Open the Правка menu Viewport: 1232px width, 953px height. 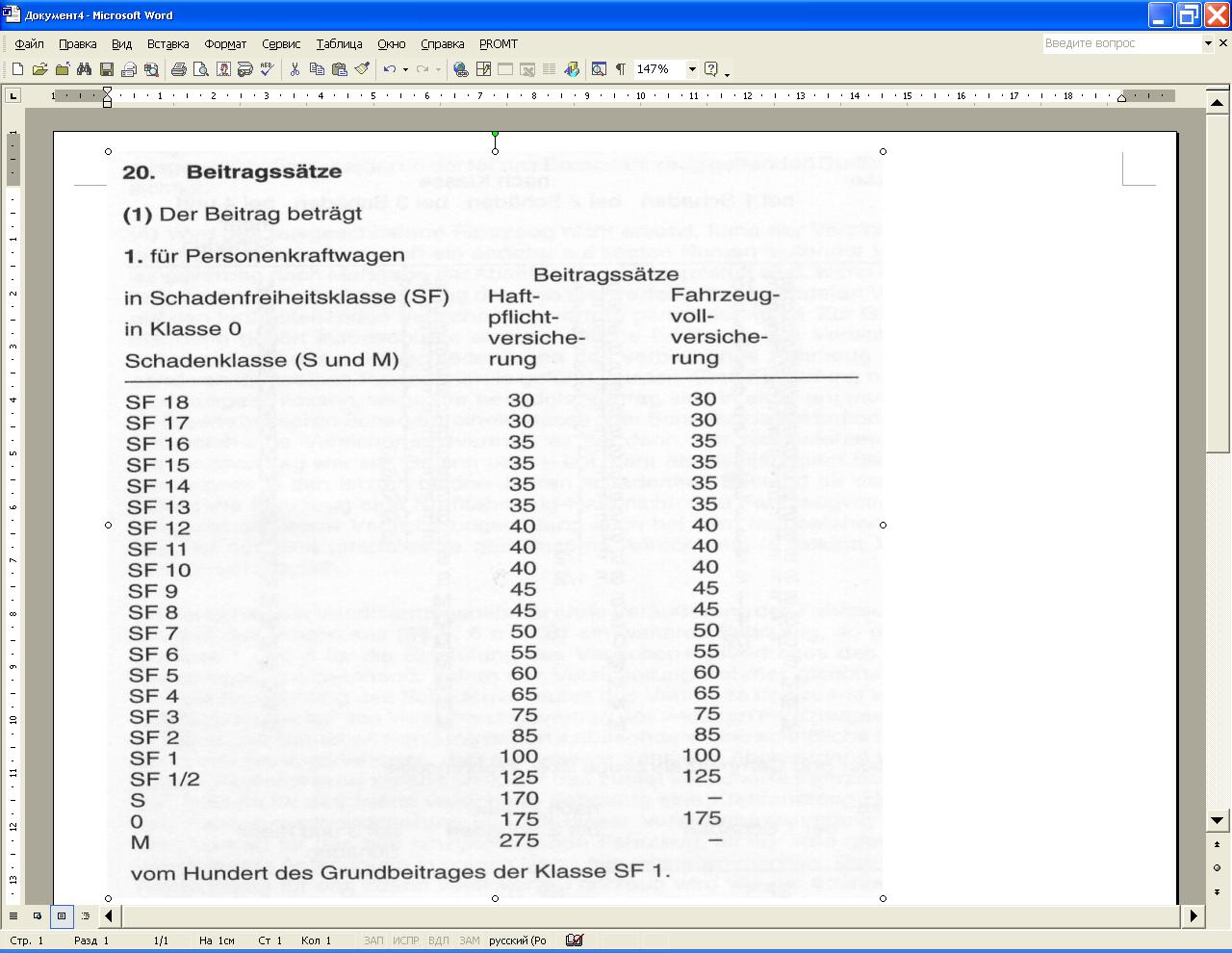77,43
